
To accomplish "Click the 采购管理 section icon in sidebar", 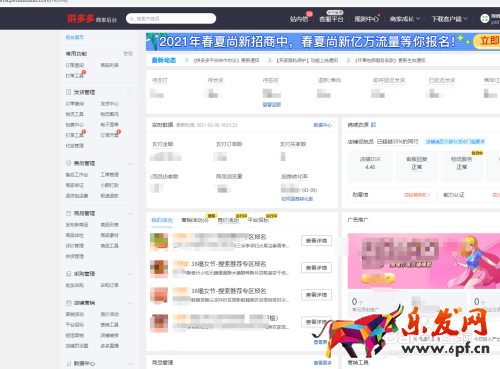I will pos(69,274).
